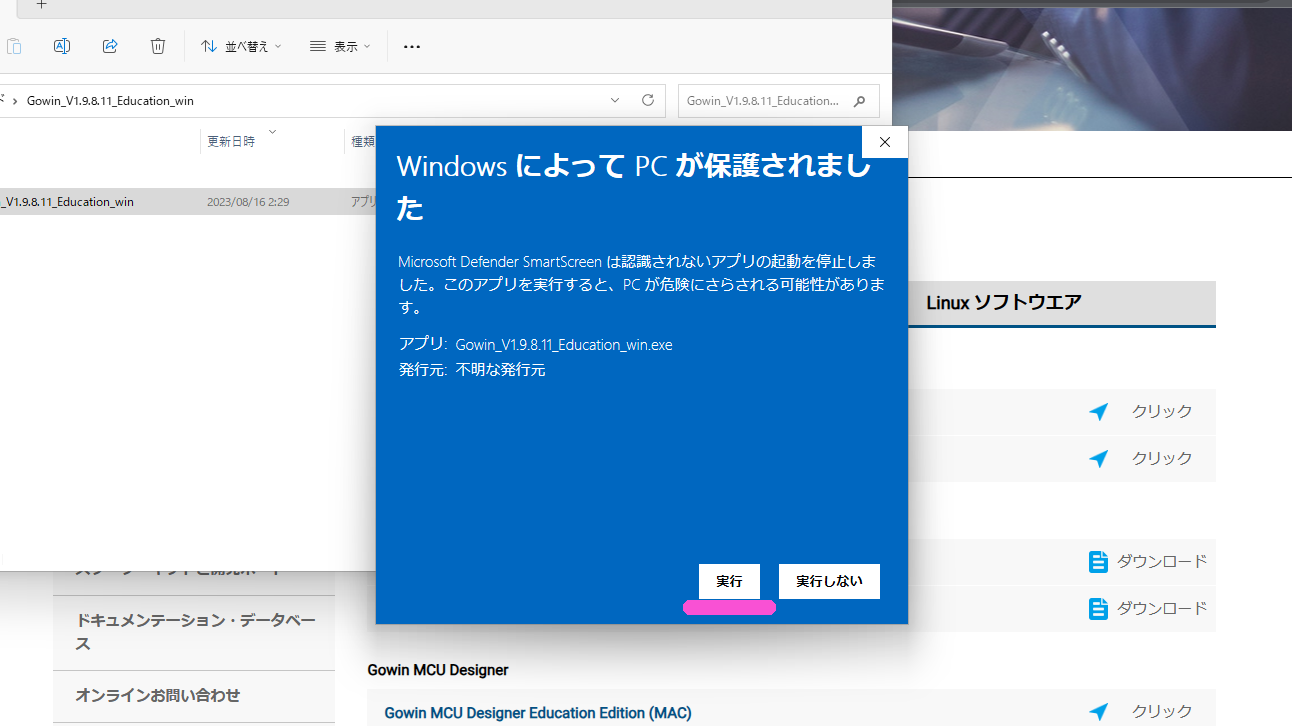This screenshot has width=1292, height=726.
Task: Click the 実行しない button
Action: tap(829, 581)
